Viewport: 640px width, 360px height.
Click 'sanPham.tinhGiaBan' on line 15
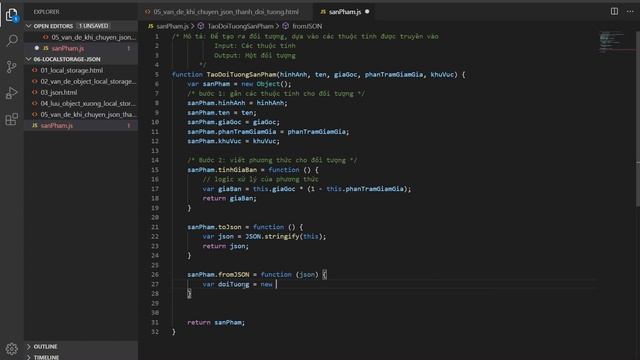[x=222, y=170]
